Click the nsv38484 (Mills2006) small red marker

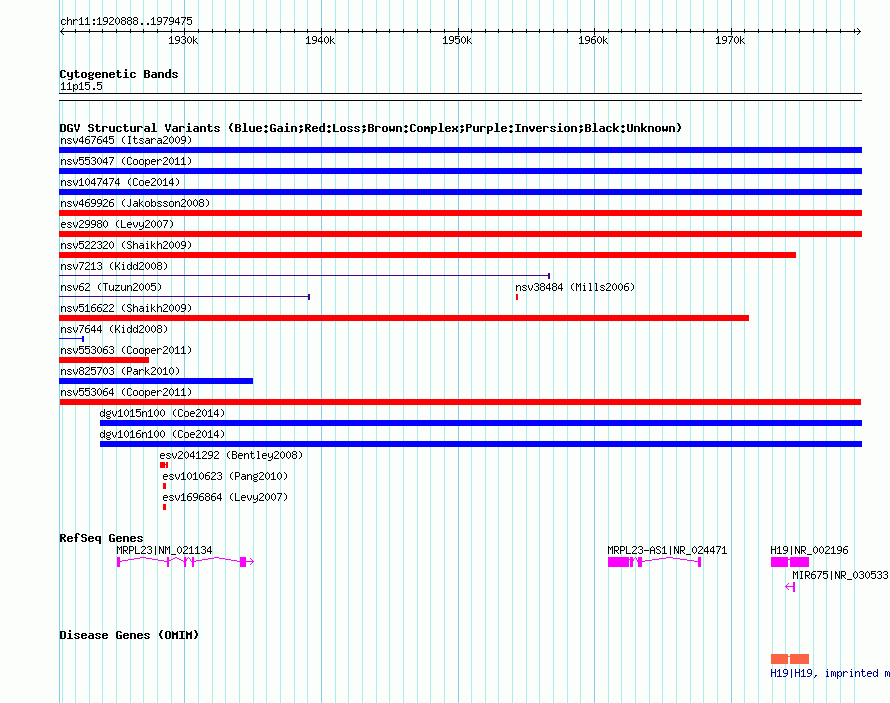[x=517, y=297]
